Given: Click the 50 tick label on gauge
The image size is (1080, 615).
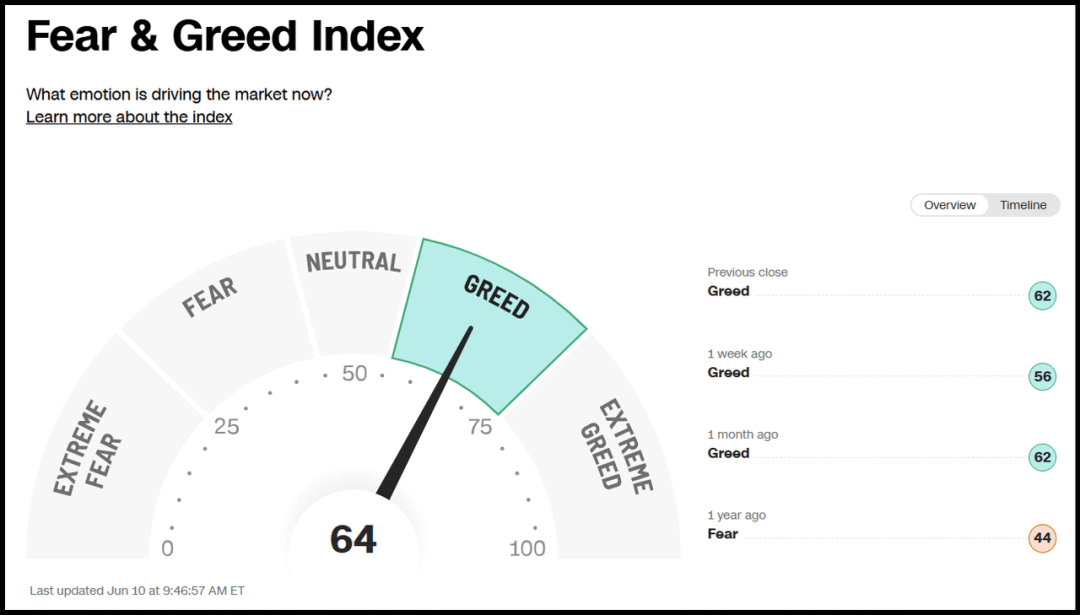Looking at the screenshot, I should pos(355,373).
